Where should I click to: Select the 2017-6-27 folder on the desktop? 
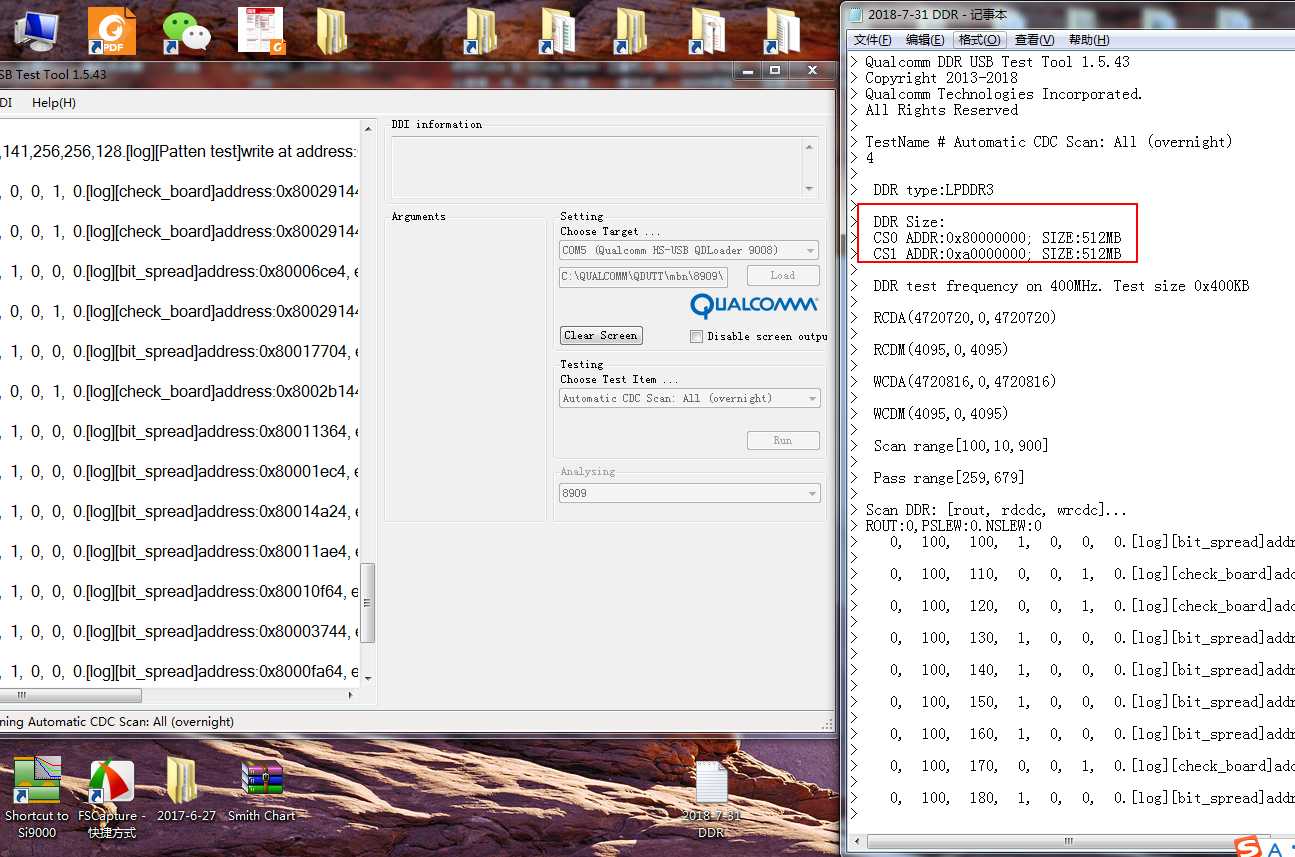coord(186,789)
